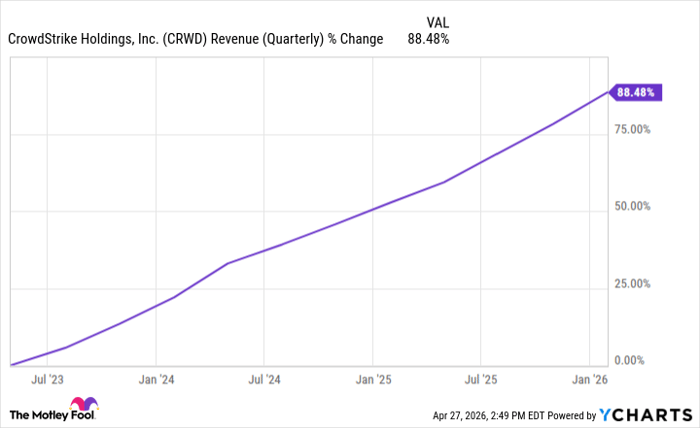The width and height of the screenshot is (700, 428).
Task: Click the Jan '25 x-axis label
Action: click(373, 380)
